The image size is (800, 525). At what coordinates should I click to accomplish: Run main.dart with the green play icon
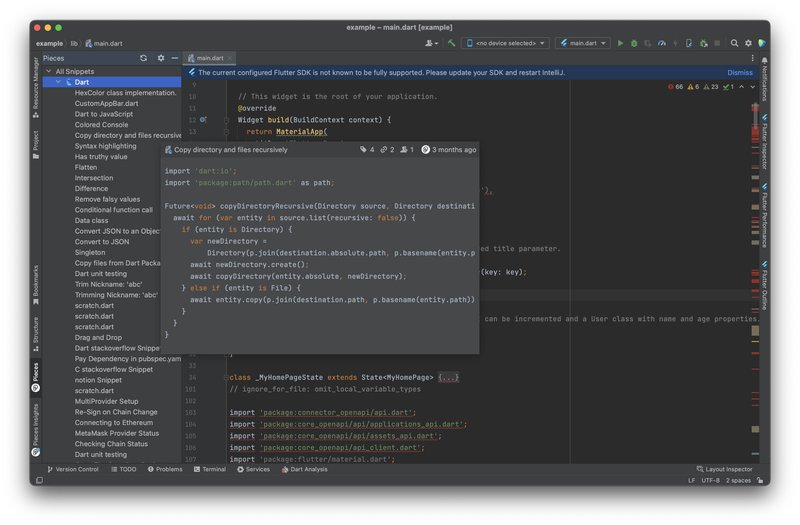(x=620, y=43)
